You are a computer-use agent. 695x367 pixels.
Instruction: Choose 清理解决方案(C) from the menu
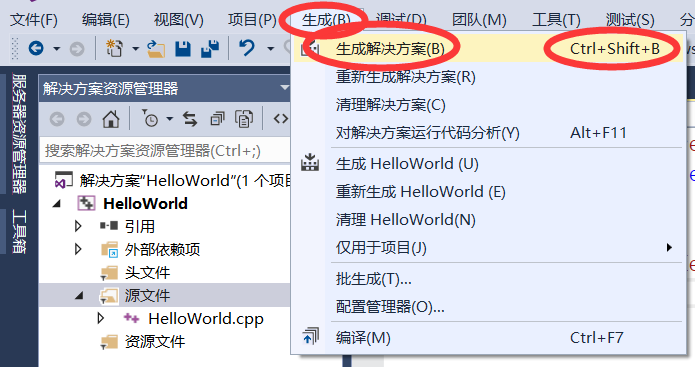click(488, 105)
